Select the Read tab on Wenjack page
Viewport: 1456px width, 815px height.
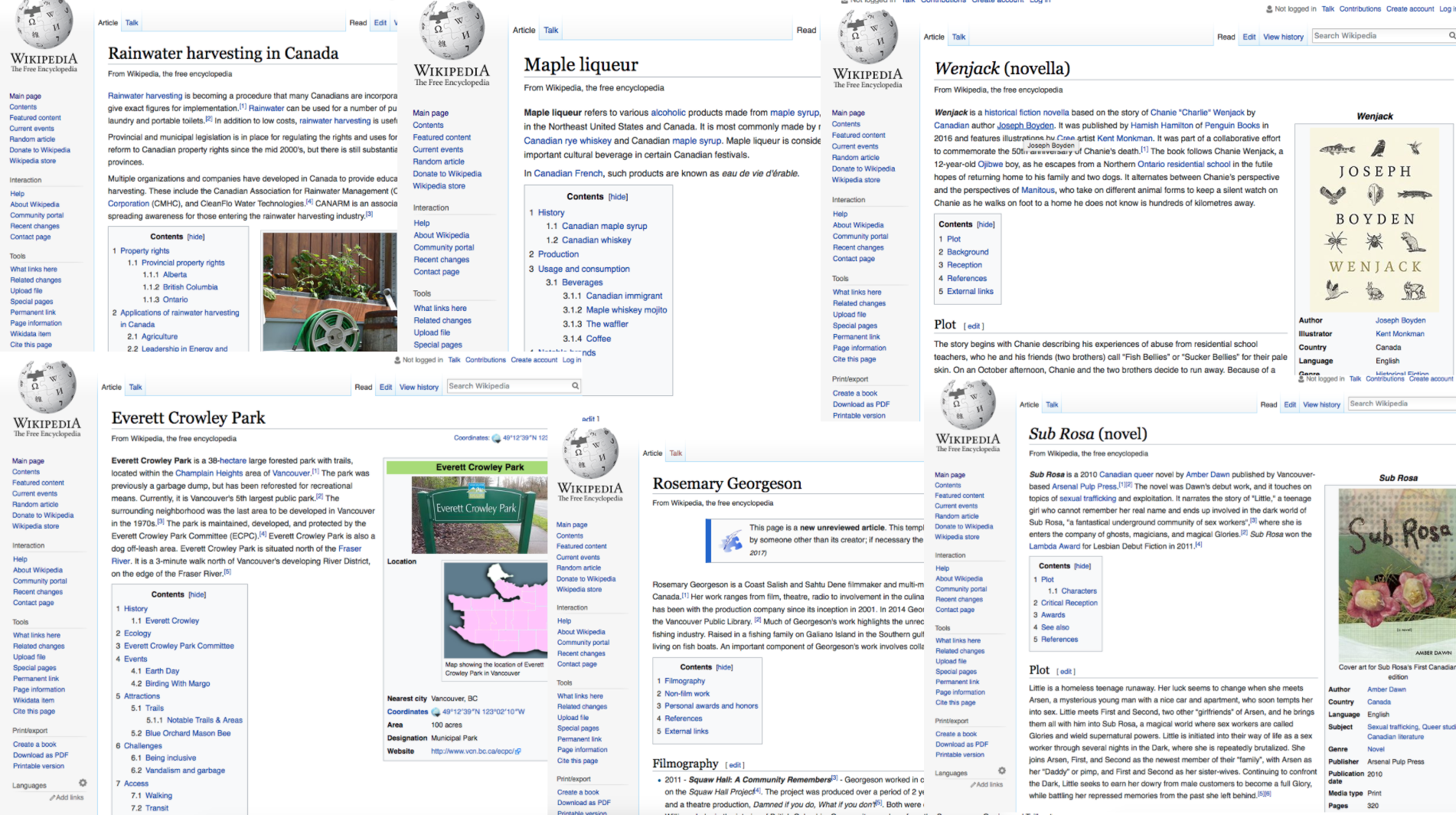pos(1226,37)
